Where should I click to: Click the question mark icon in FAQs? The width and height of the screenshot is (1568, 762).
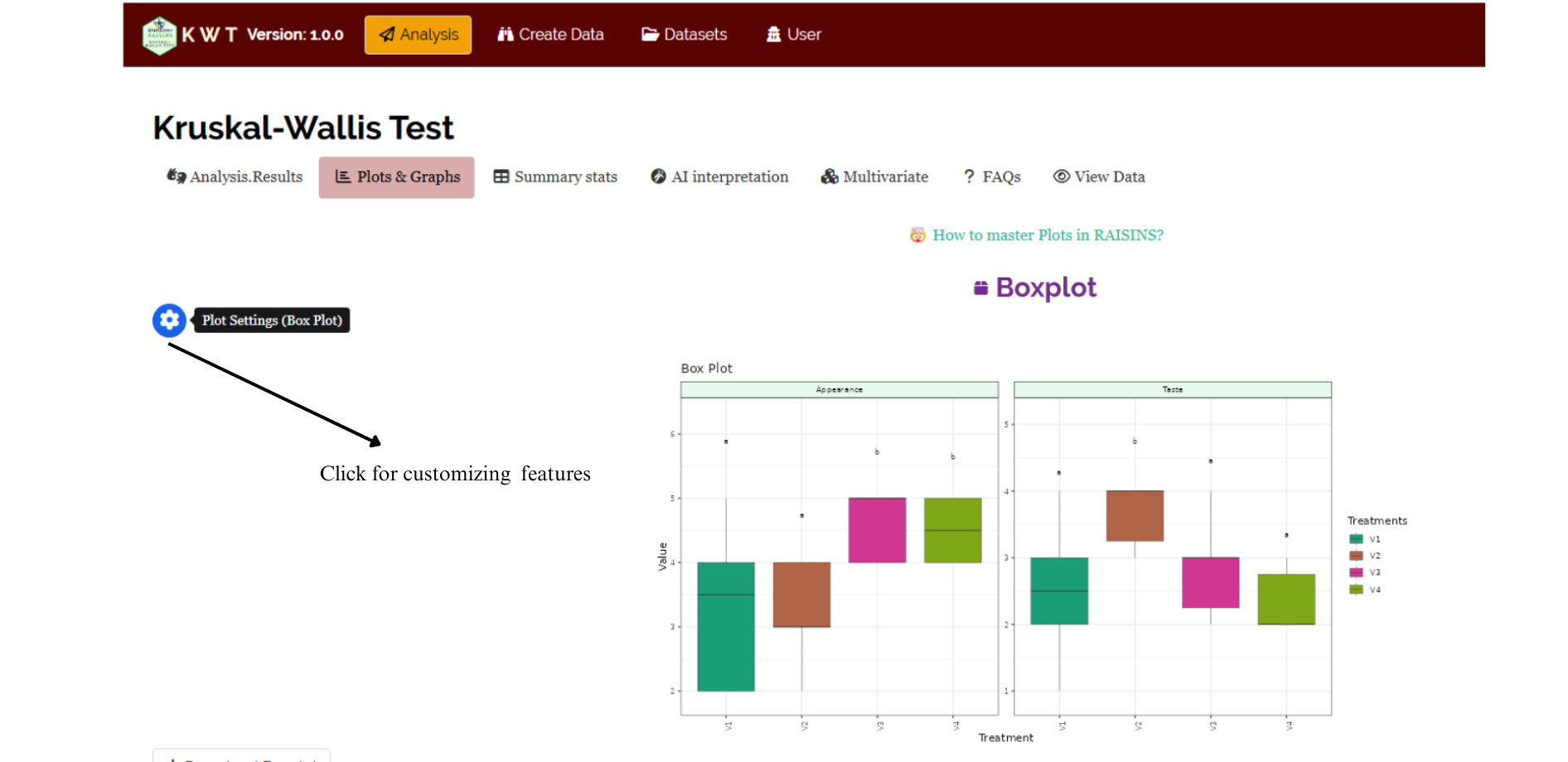click(969, 176)
